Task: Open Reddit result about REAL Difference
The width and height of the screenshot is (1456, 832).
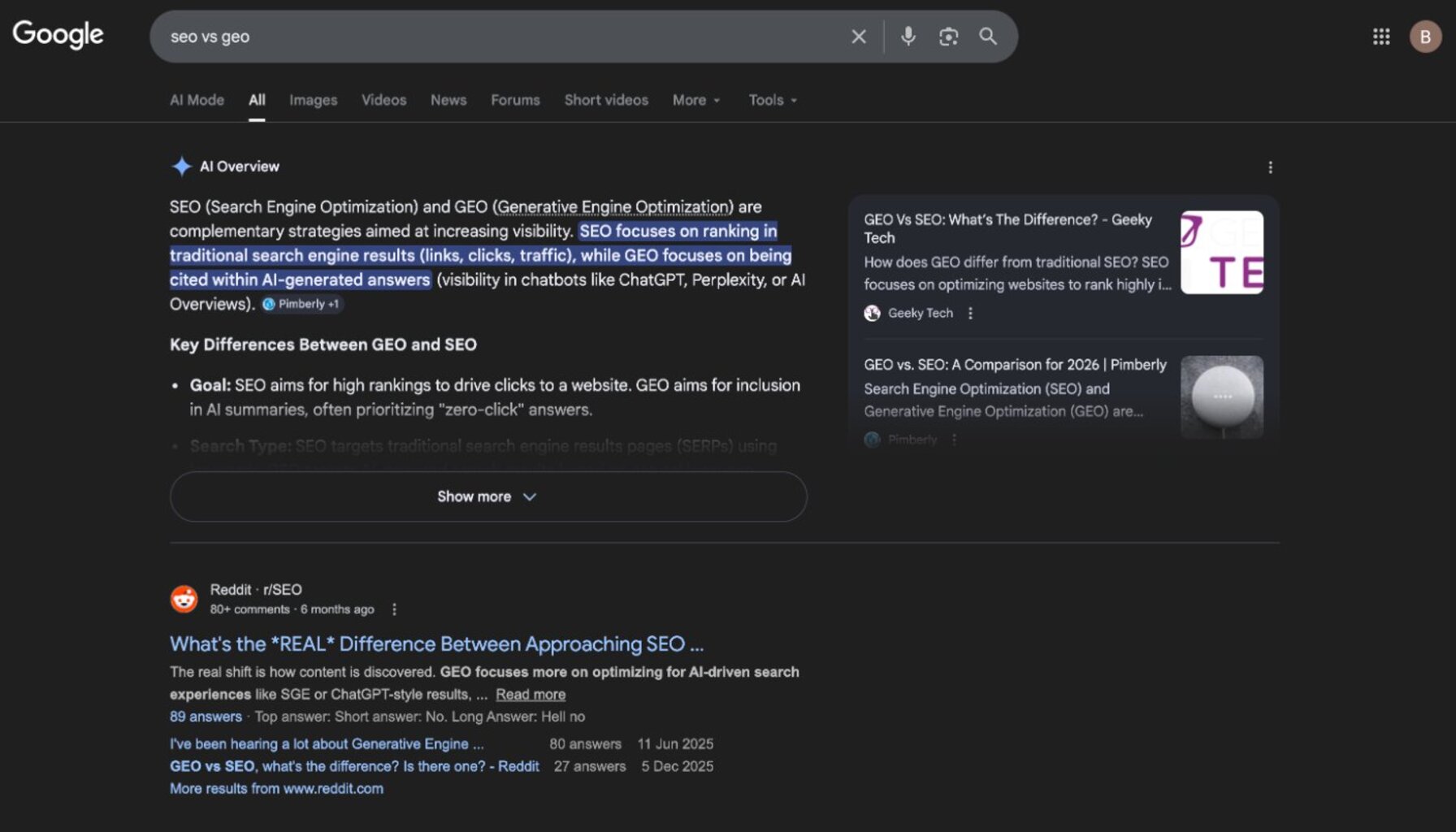Action: (x=436, y=644)
